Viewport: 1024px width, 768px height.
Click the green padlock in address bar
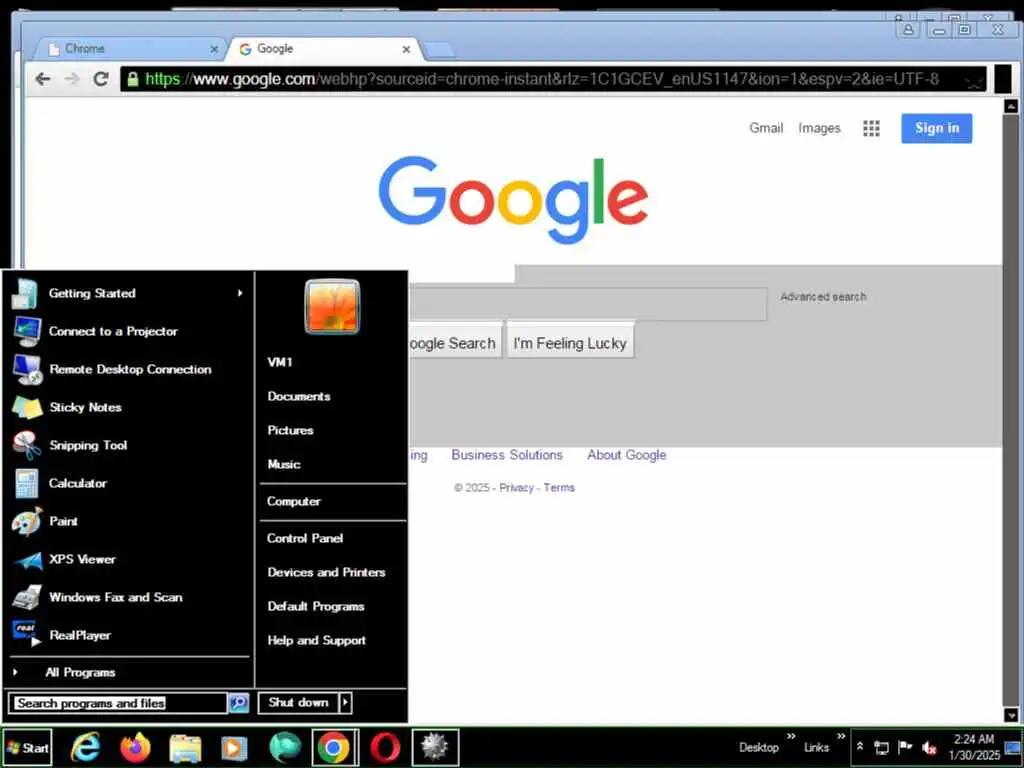pyautogui.click(x=133, y=80)
